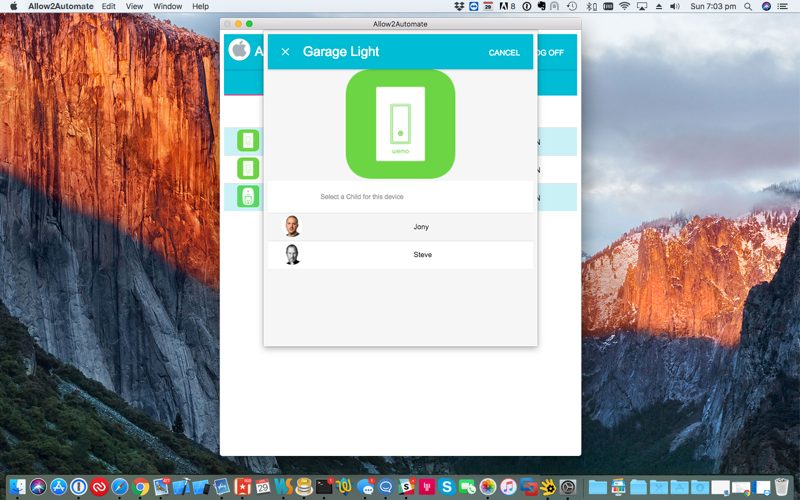Image resolution: width=800 pixels, height=500 pixels.
Task: Open the View menu
Action: [x=134, y=7]
